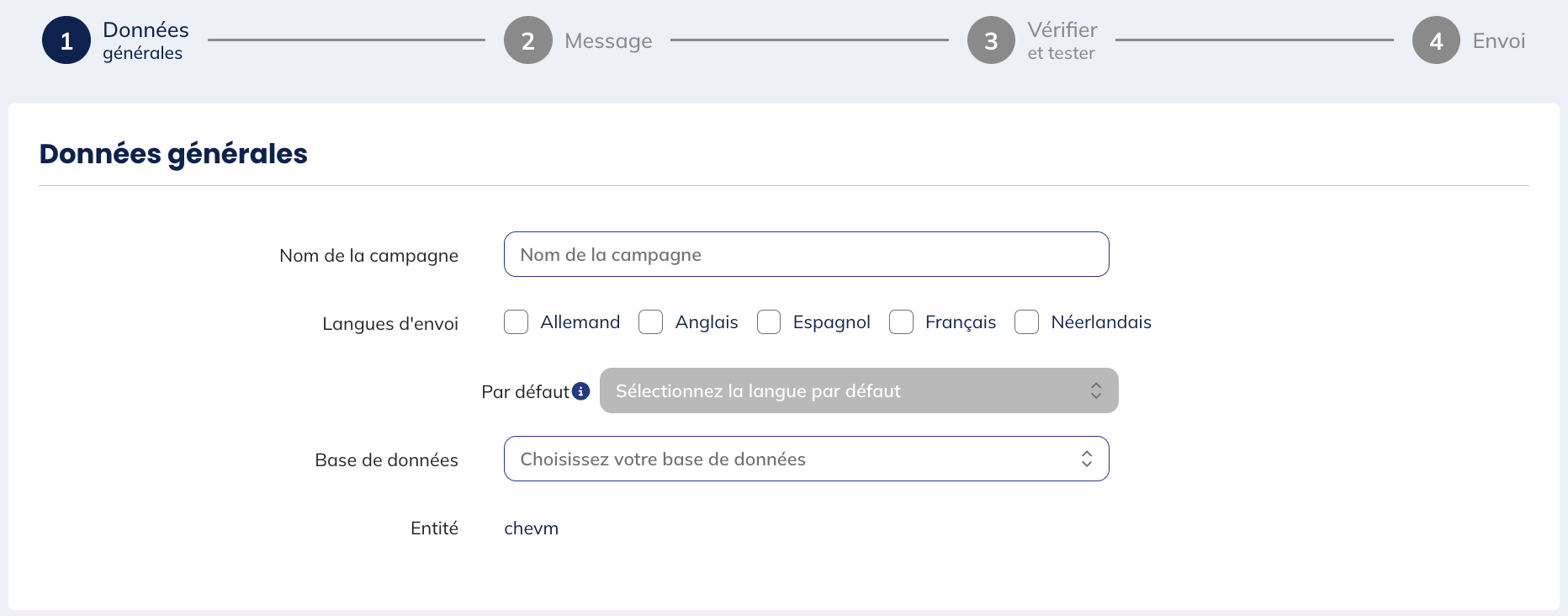
Task: Open the Choisissez votre base de données dropdown
Action: tap(806, 459)
